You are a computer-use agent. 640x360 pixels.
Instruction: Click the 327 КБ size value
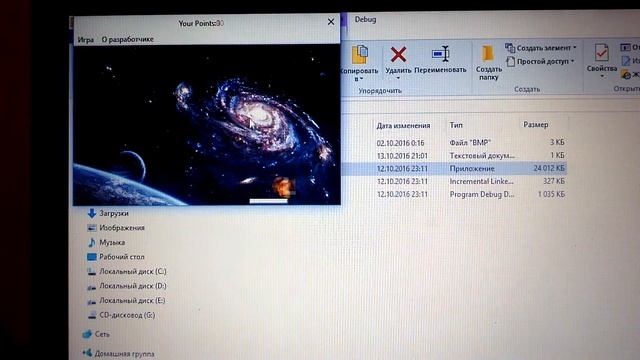point(554,181)
